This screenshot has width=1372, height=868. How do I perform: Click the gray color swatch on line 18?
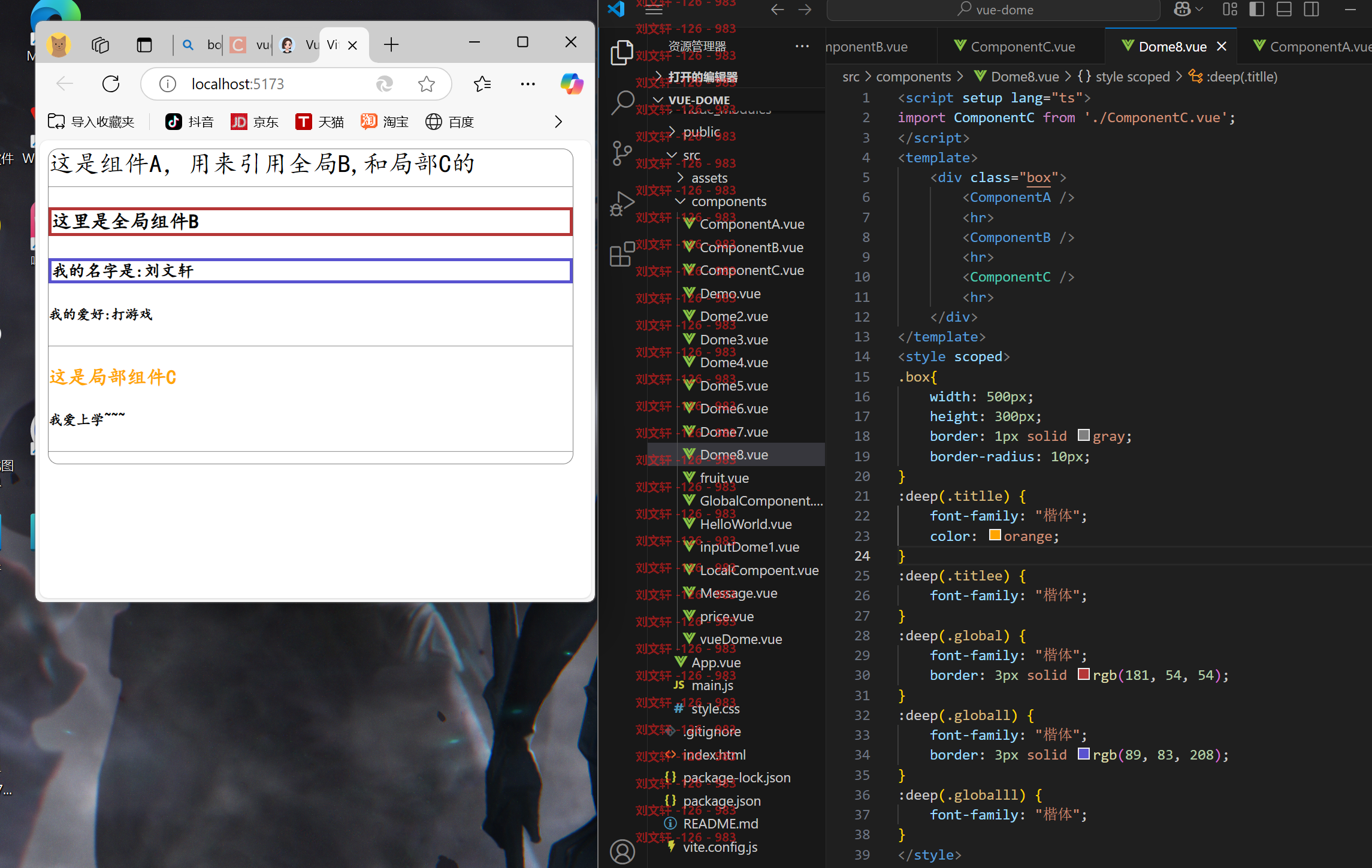tap(1083, 435)
